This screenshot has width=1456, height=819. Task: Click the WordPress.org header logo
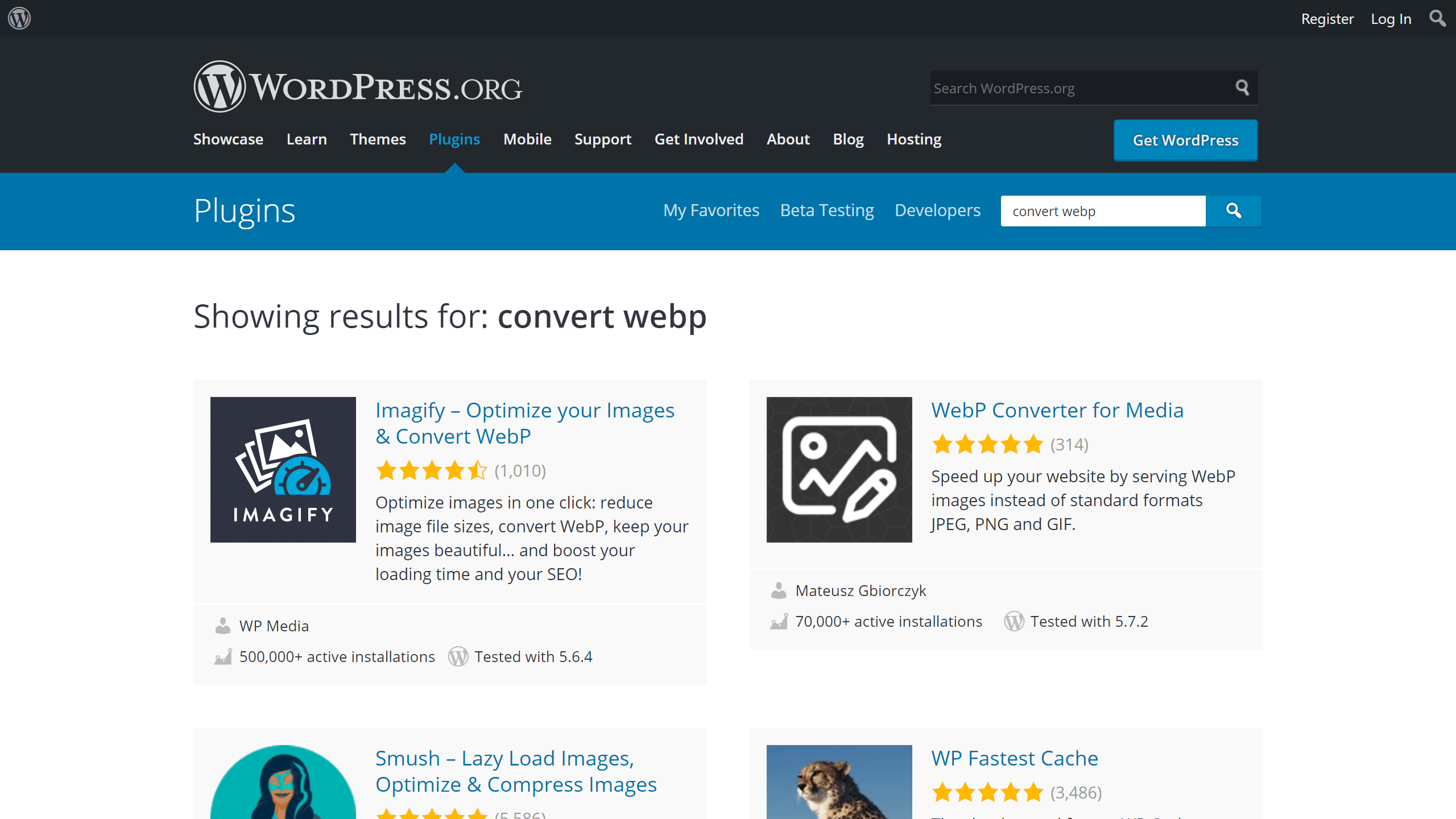coord(358,86)
